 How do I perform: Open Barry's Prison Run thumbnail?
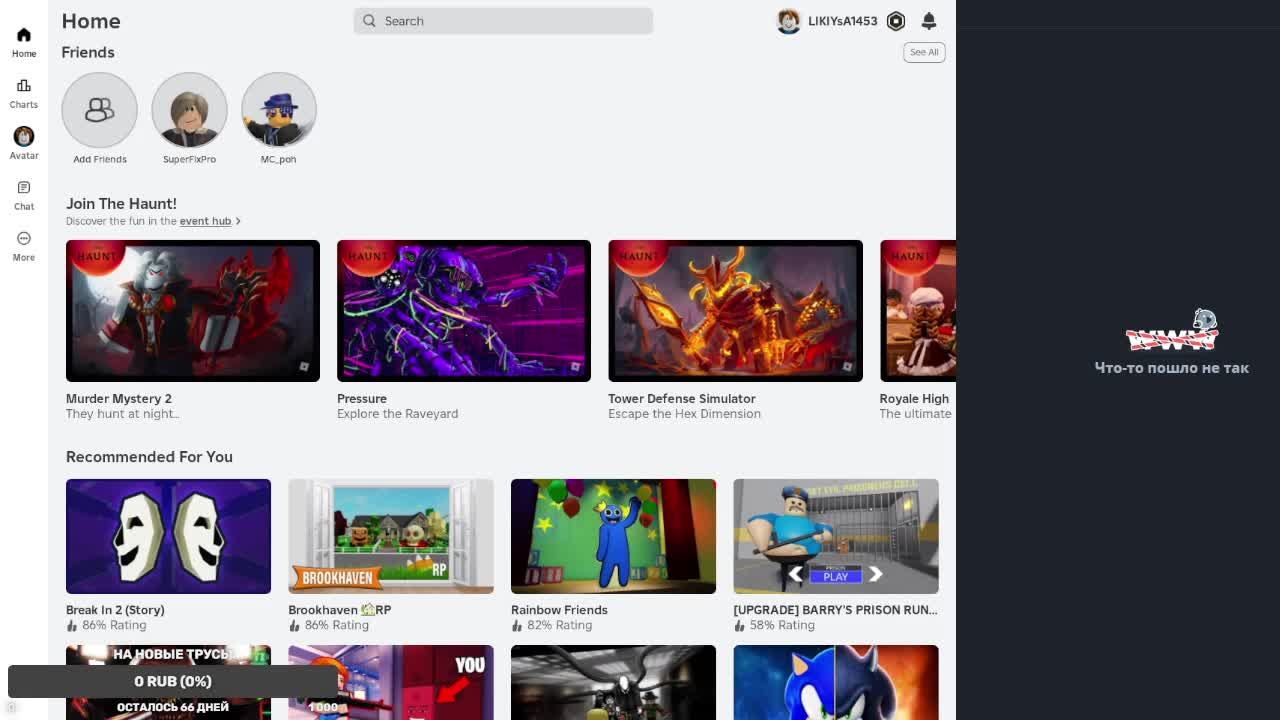(x=836, y=536)
